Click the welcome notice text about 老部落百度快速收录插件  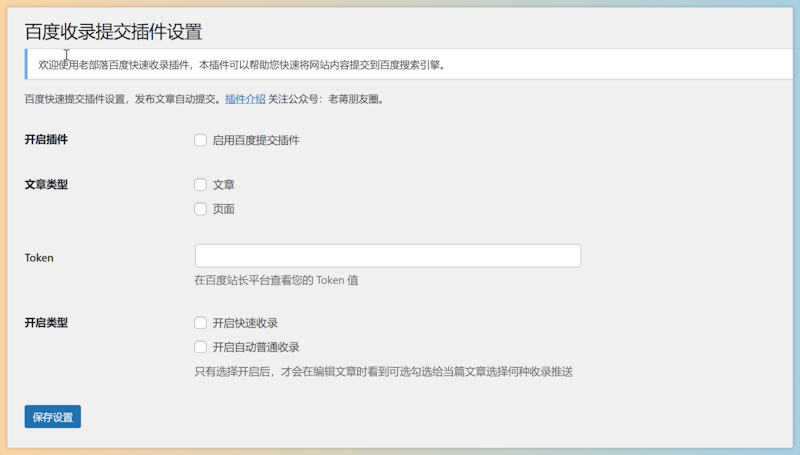tap(242, 65)
